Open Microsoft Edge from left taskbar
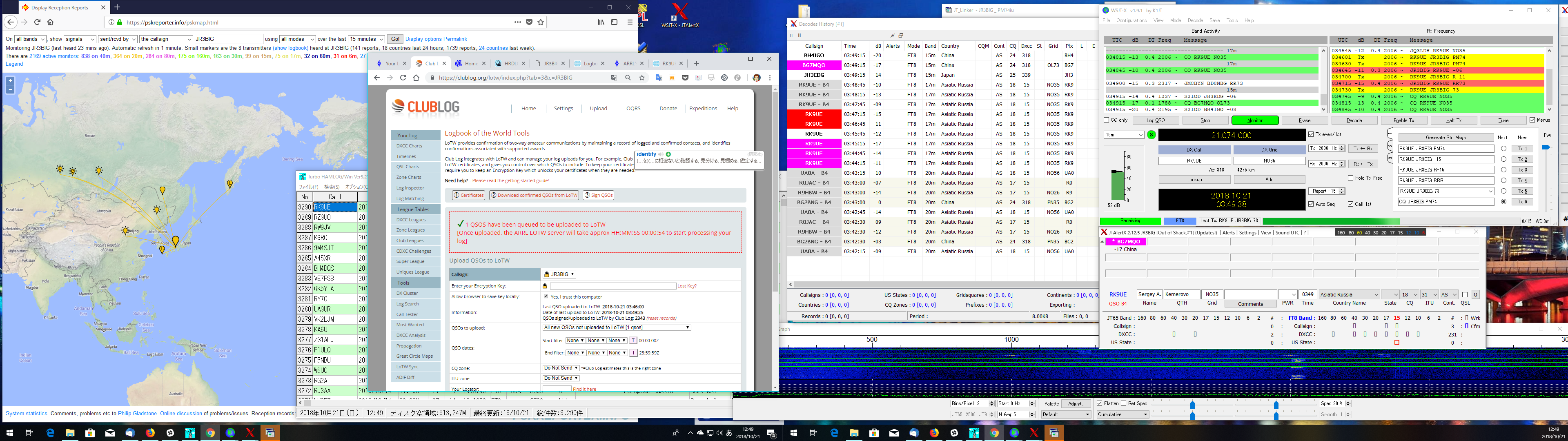This screenshot has height=441, width=1568. point(51,433)
